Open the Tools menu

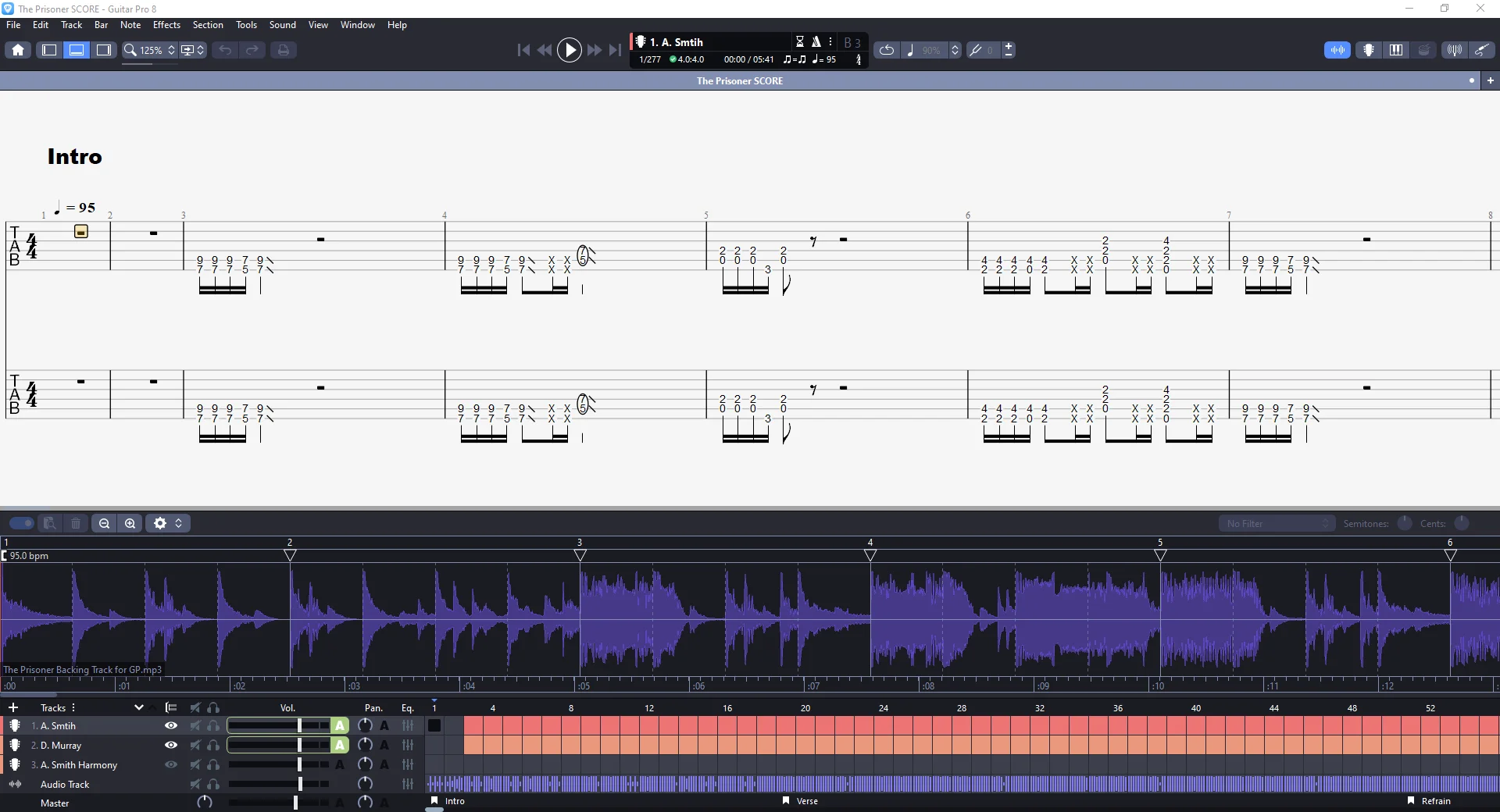pos(247,25)
